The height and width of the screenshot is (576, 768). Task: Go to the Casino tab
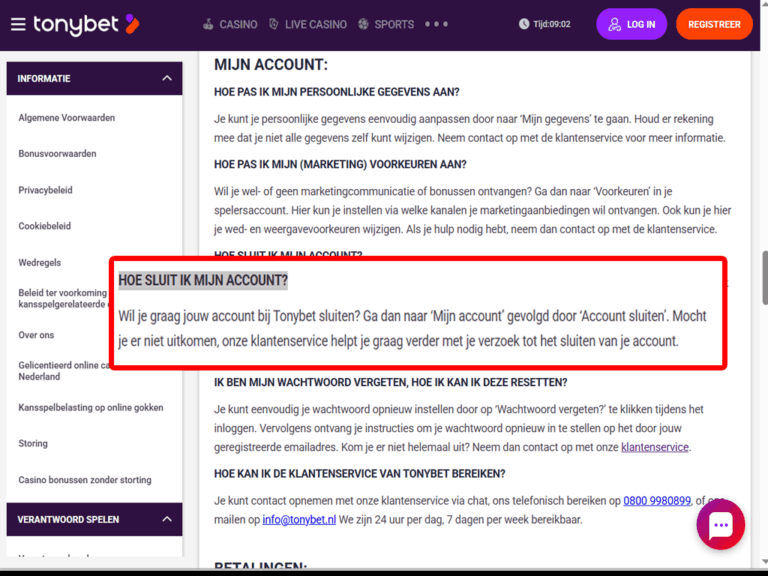tap(238, 24)
